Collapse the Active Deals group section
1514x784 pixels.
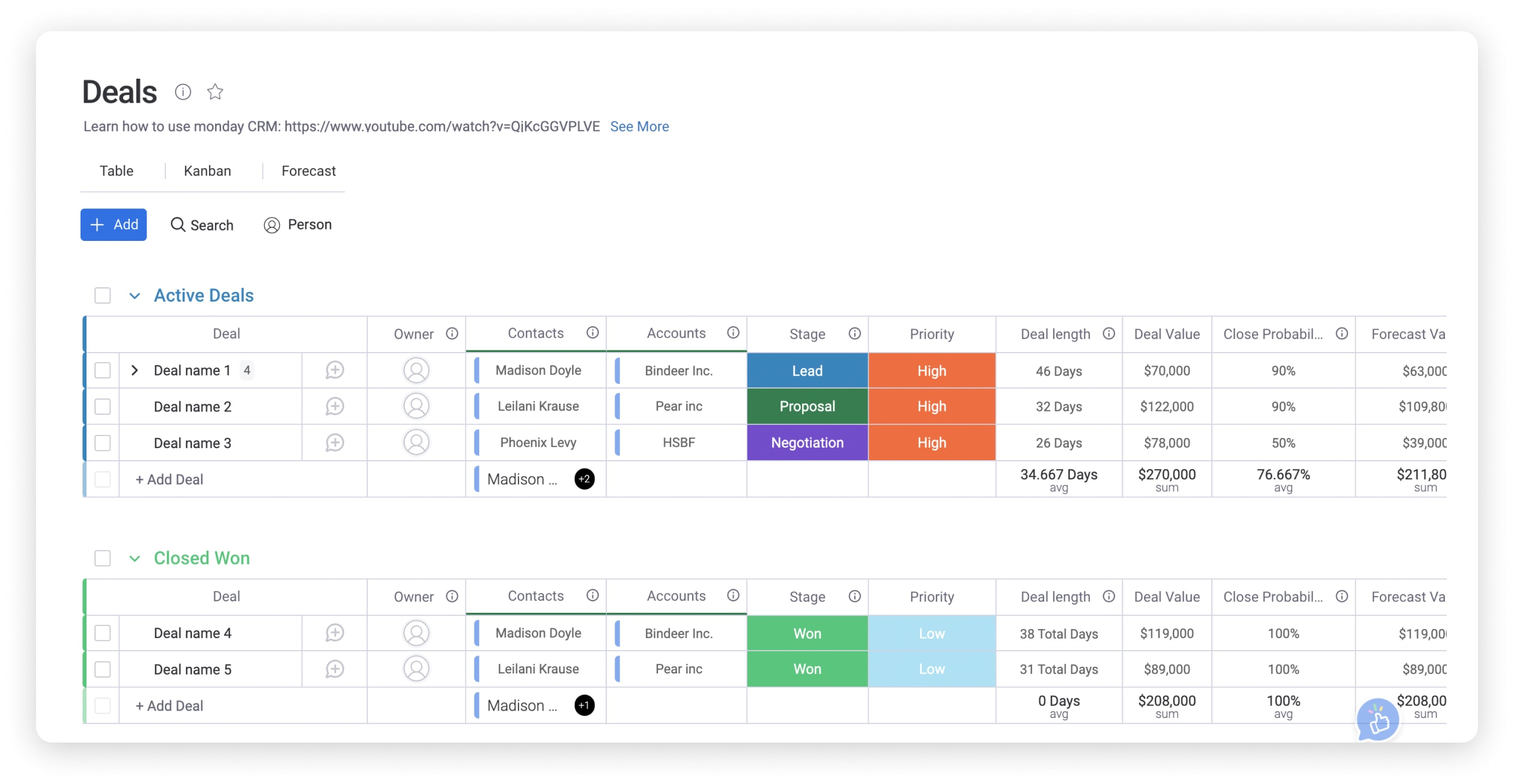[x=133, y=295]
